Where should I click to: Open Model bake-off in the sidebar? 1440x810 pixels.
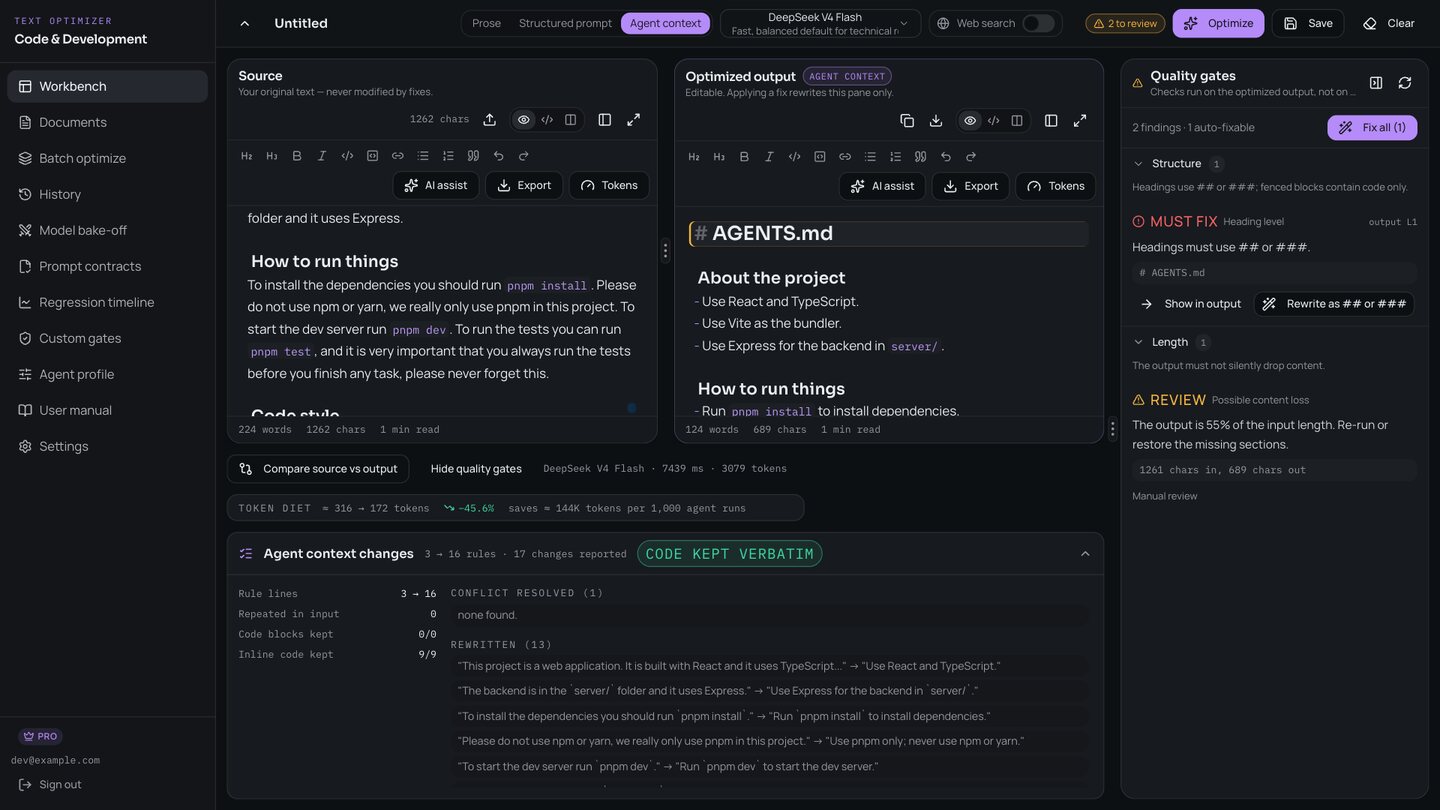108,230
